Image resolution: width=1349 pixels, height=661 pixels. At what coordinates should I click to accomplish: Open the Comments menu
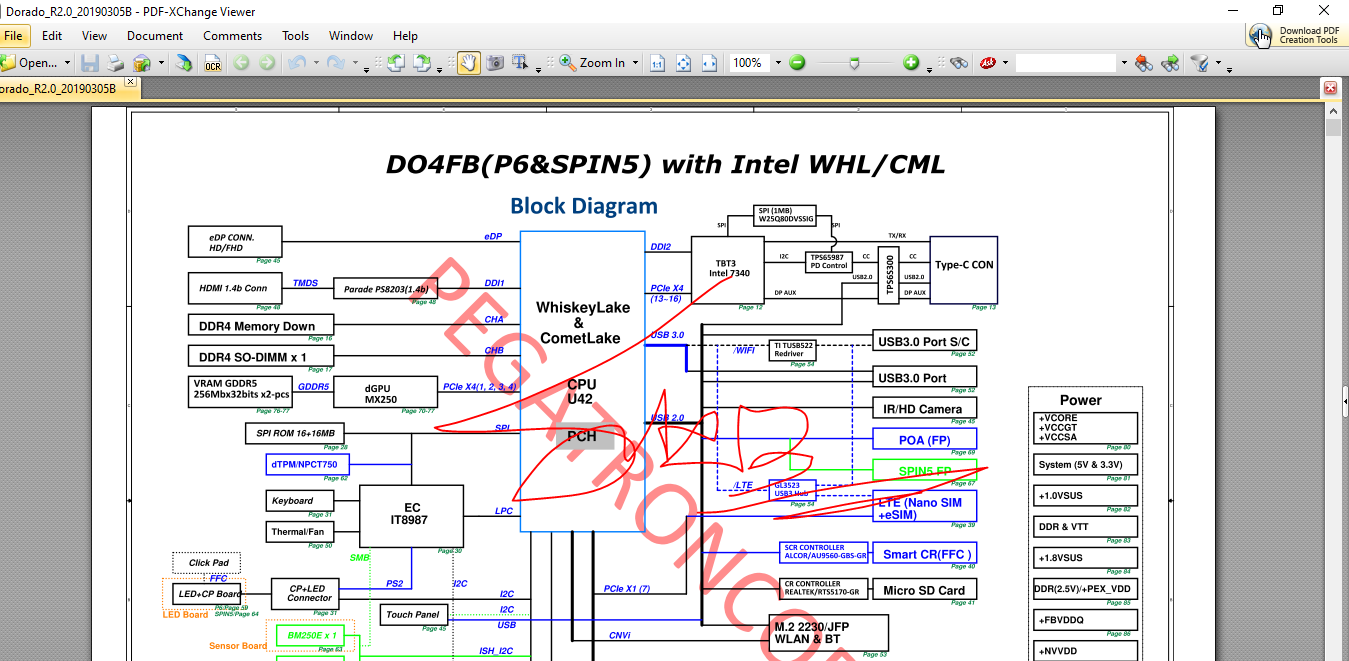233,35
